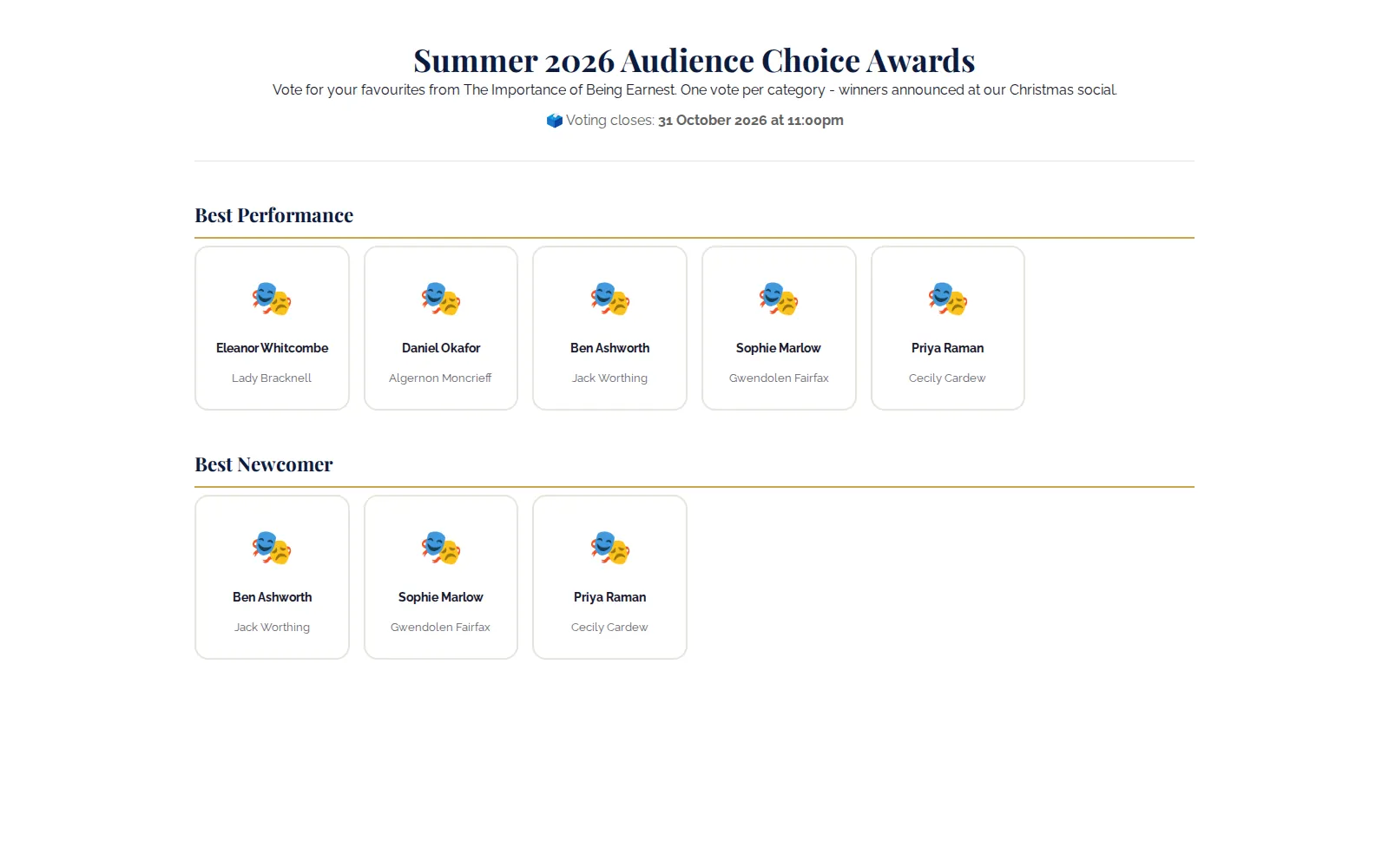The height and width of the screenshot is (868, 1389).
Task: Pick Sophie Marlow's name under Best Newcomer
Action: tap(441, 597)
